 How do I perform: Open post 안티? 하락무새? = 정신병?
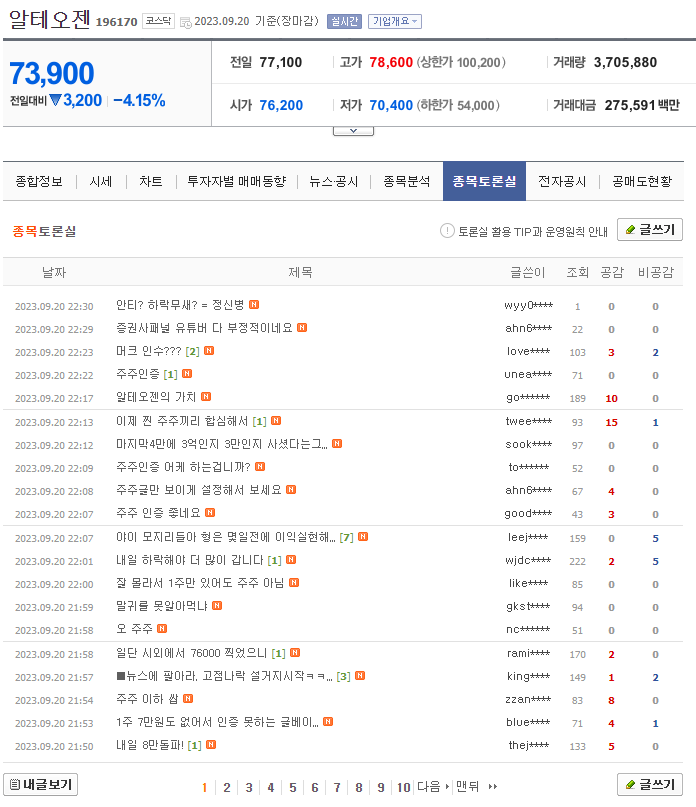click(x=180, y=305)
